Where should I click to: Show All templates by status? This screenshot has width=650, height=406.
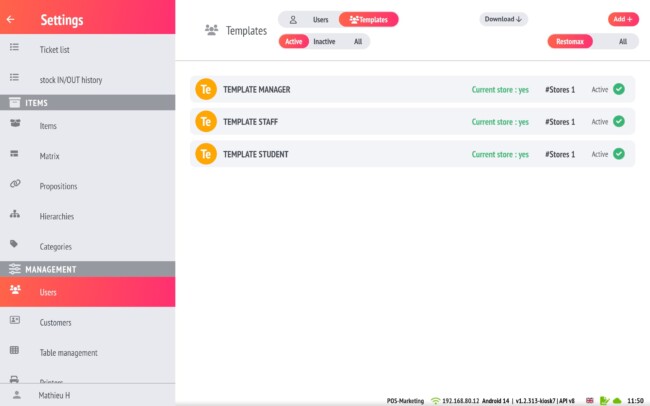(x=358, y=41)
